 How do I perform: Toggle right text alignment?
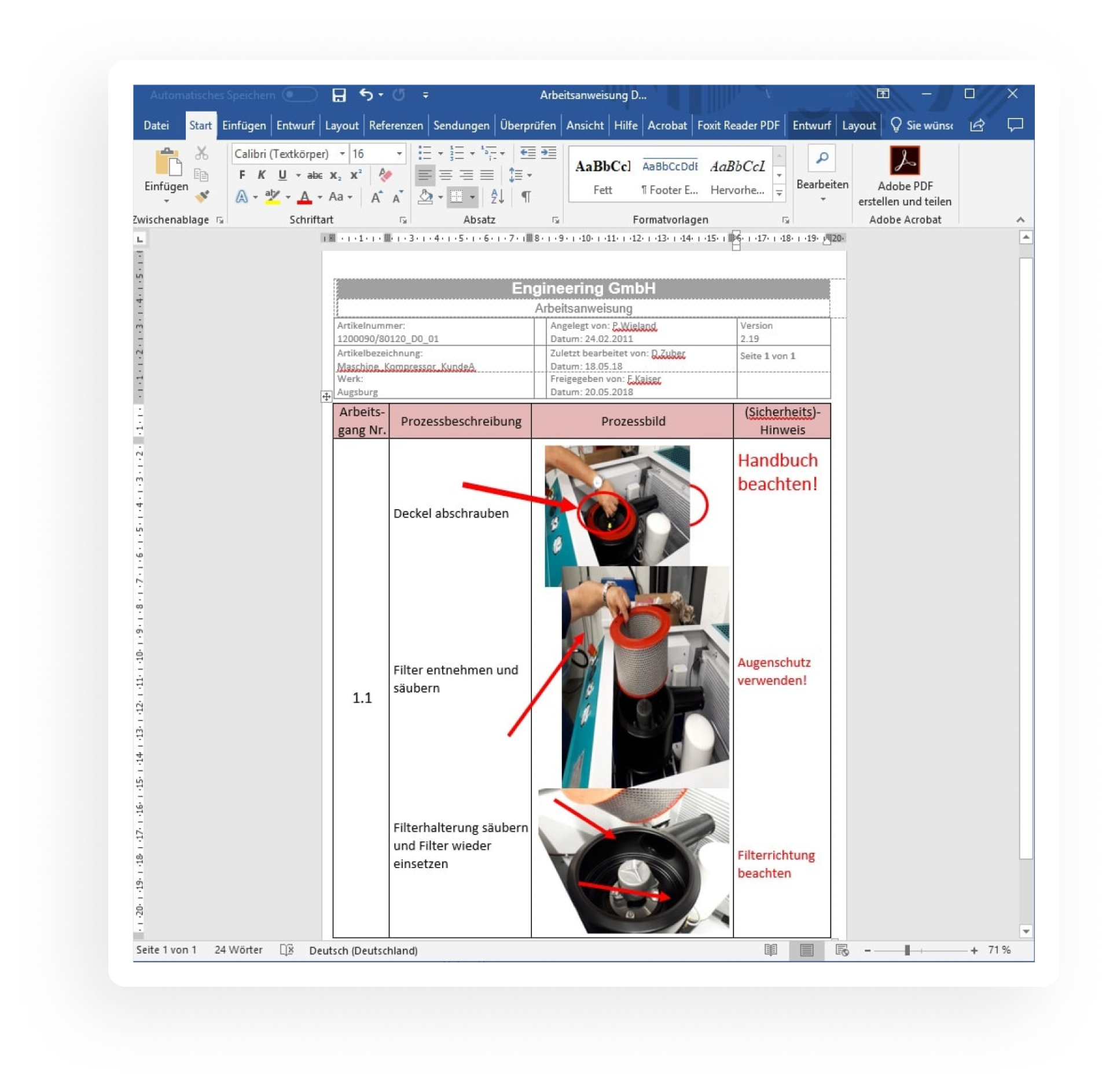466,175
